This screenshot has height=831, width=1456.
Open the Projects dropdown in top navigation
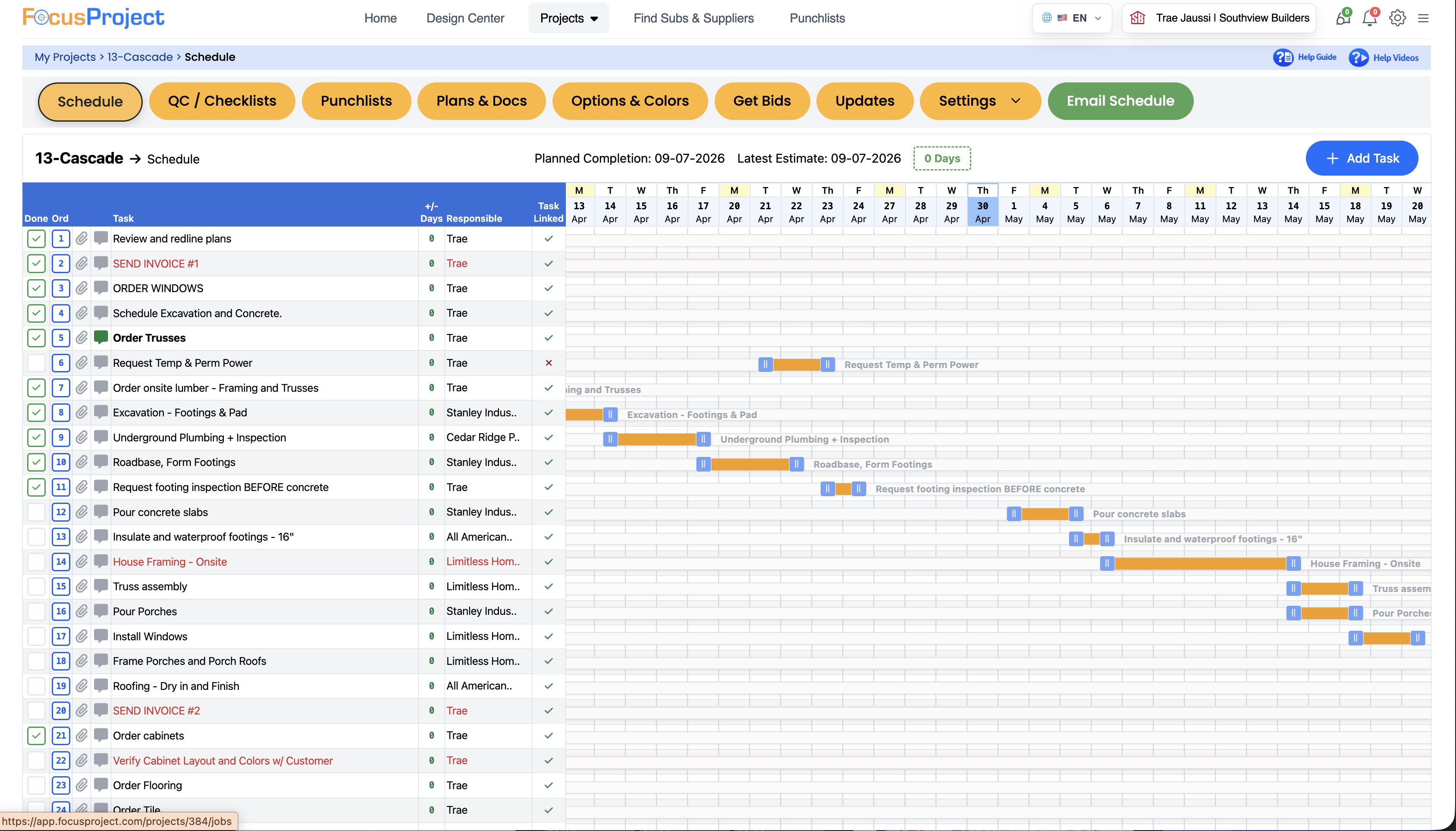coord(568,18)
